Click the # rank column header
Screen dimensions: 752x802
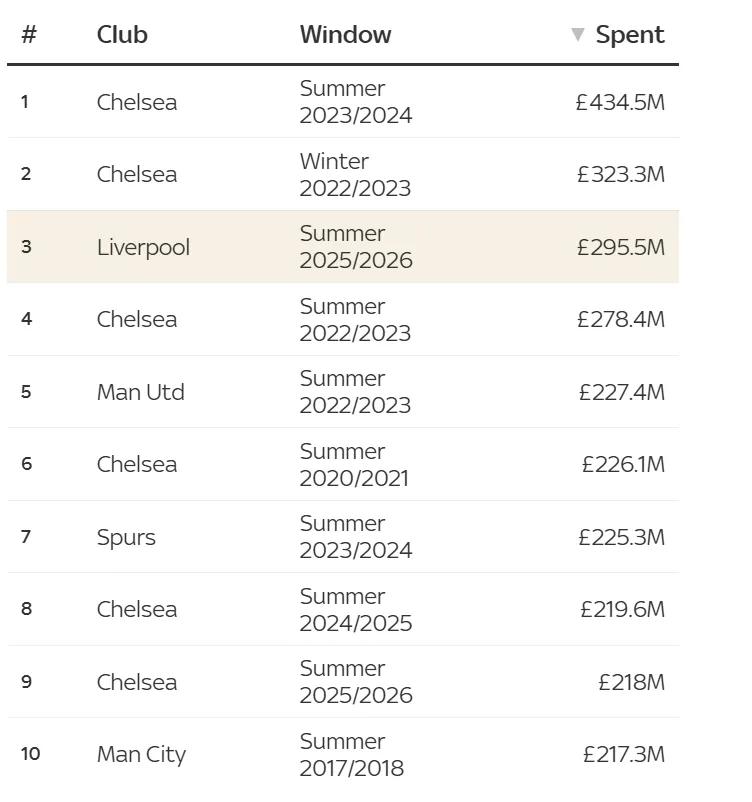point(29,35)
